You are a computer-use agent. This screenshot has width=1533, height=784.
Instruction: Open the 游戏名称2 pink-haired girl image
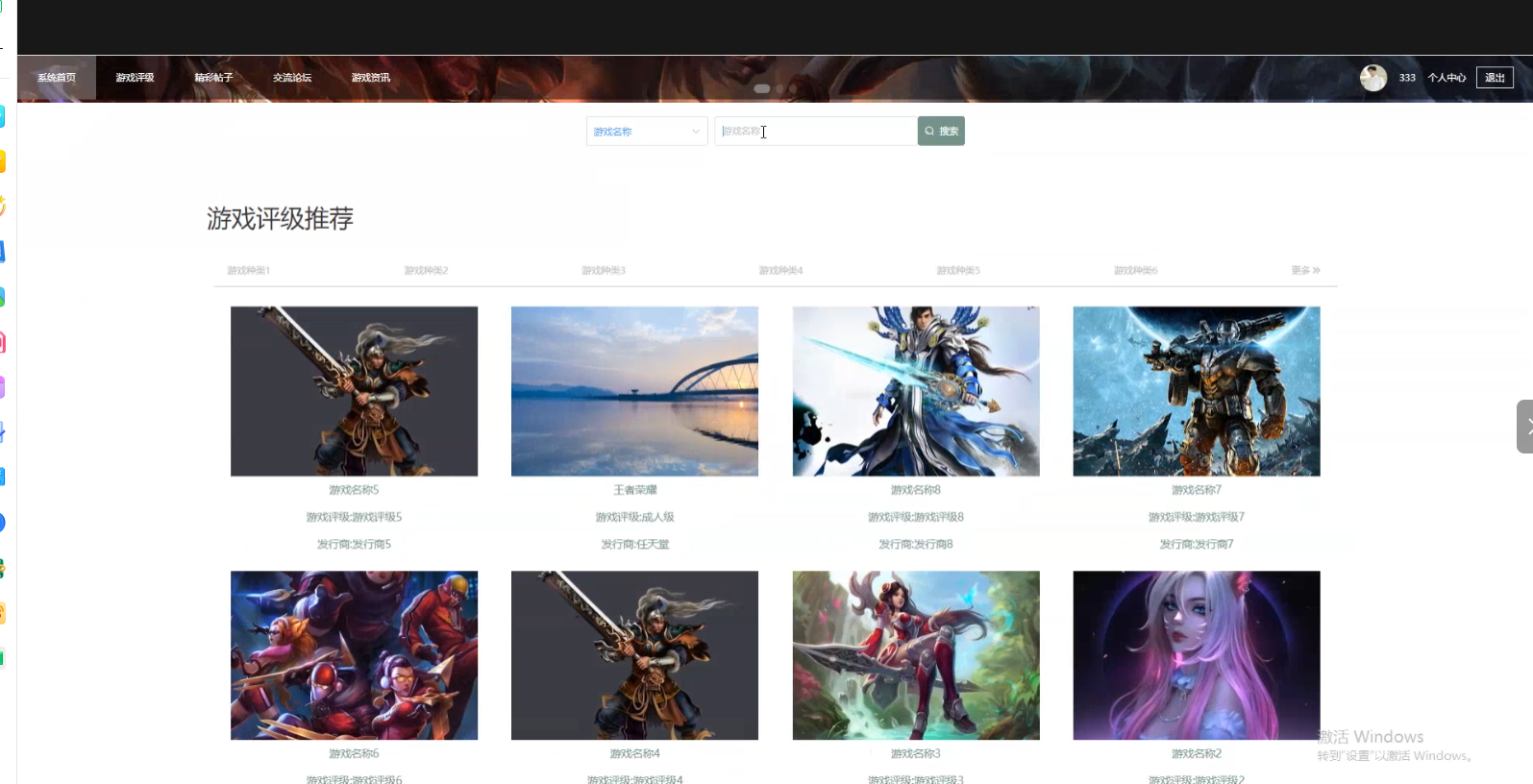click(1197, 655)
